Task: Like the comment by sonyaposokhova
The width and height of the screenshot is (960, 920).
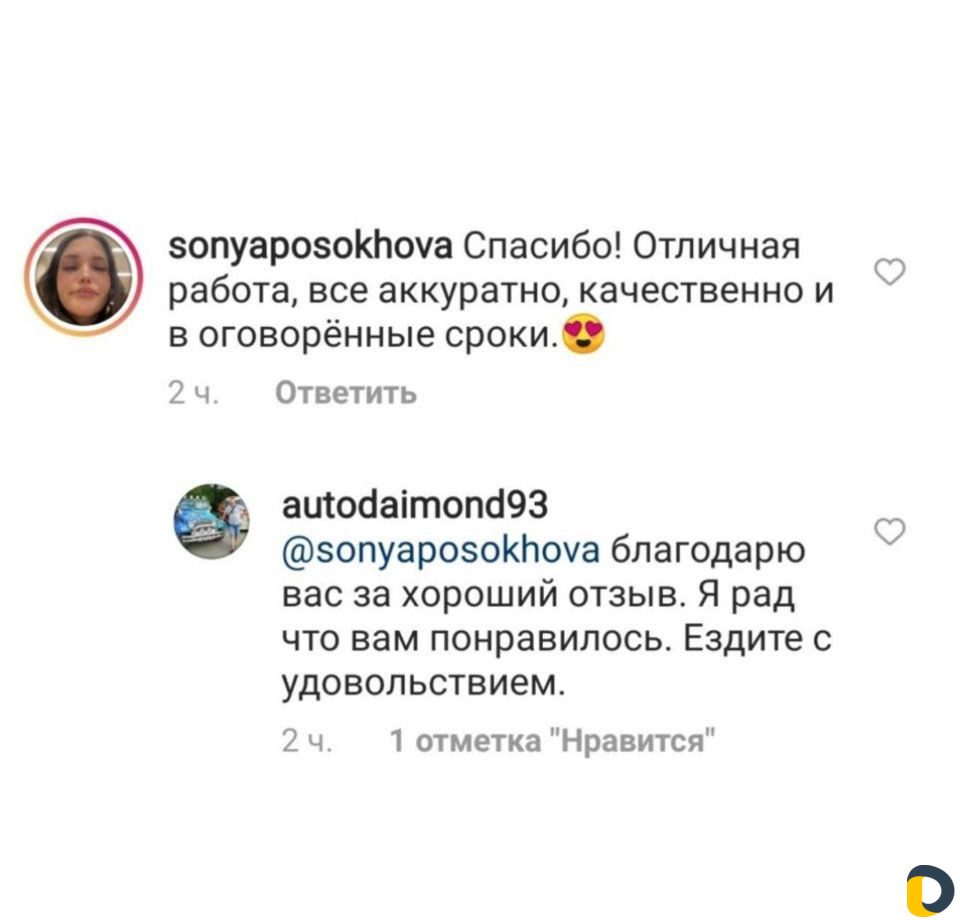Action: click(890, 272)
